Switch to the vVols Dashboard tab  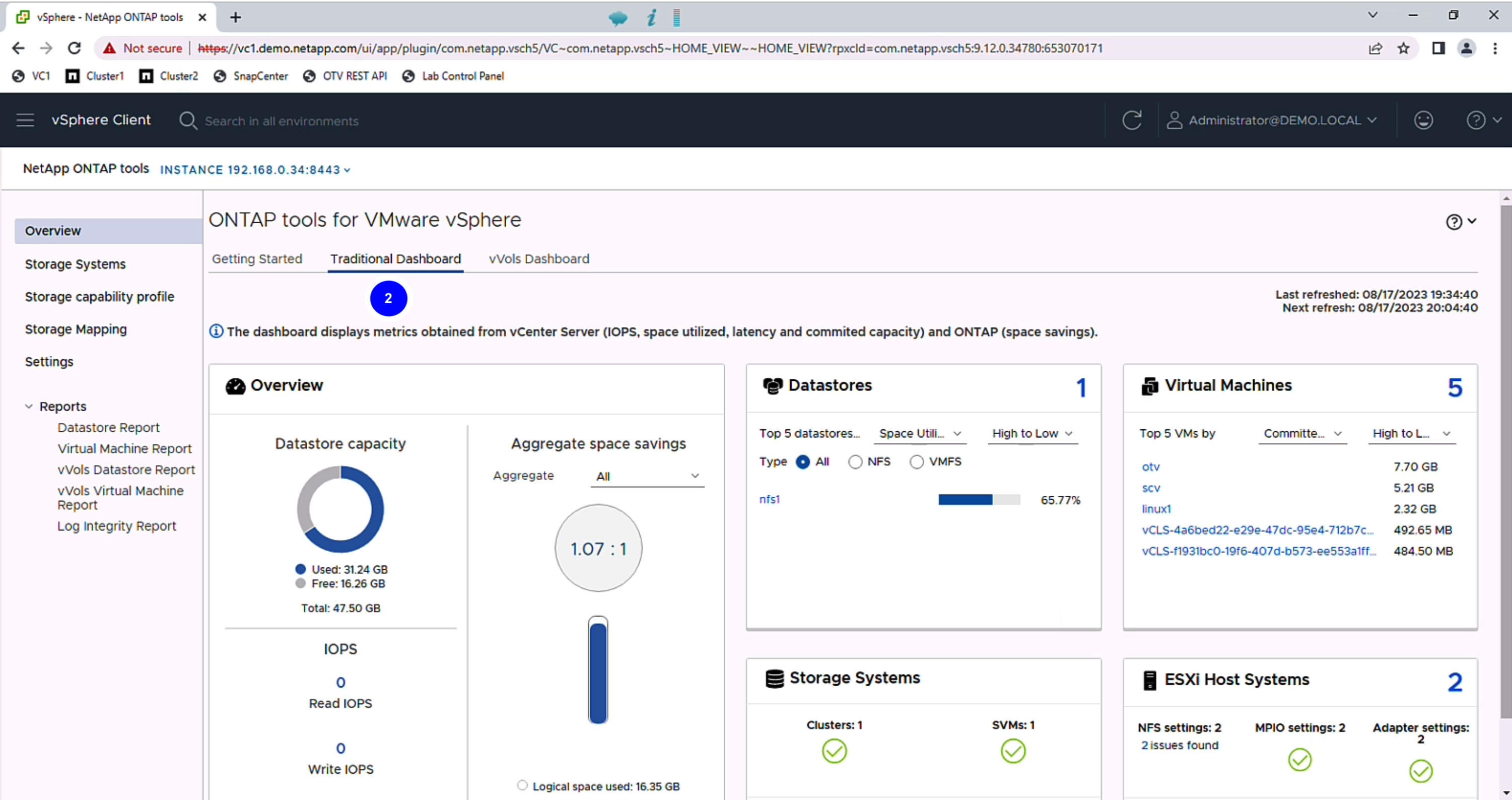(539, 259)
